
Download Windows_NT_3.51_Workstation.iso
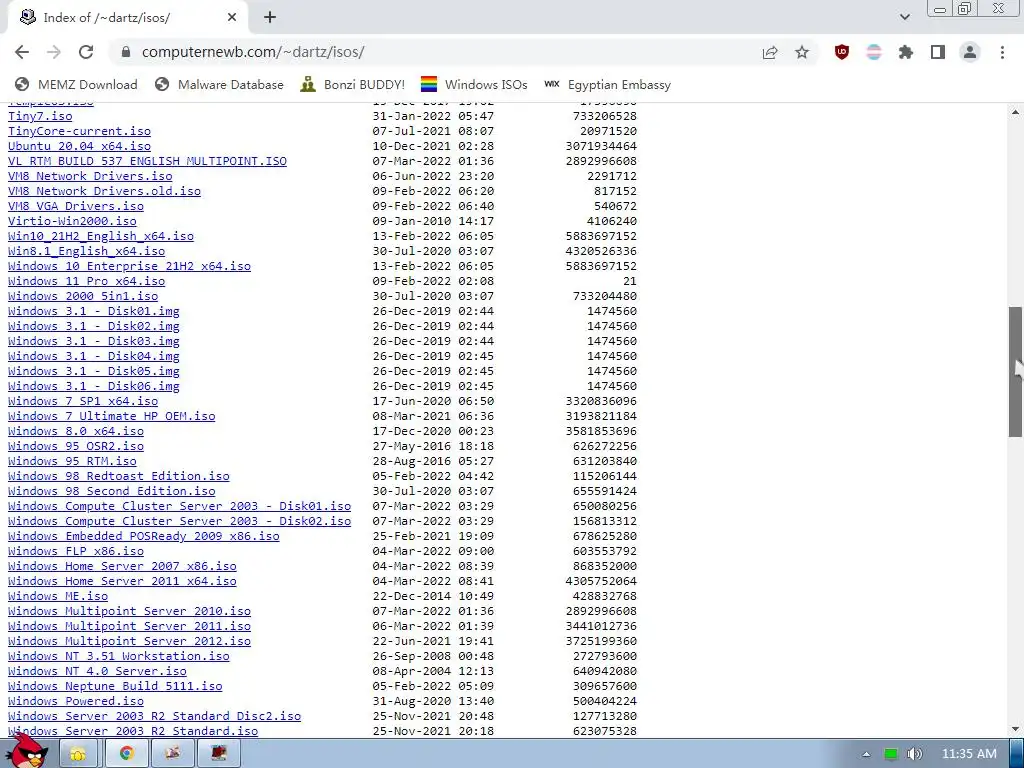(119, 657)
